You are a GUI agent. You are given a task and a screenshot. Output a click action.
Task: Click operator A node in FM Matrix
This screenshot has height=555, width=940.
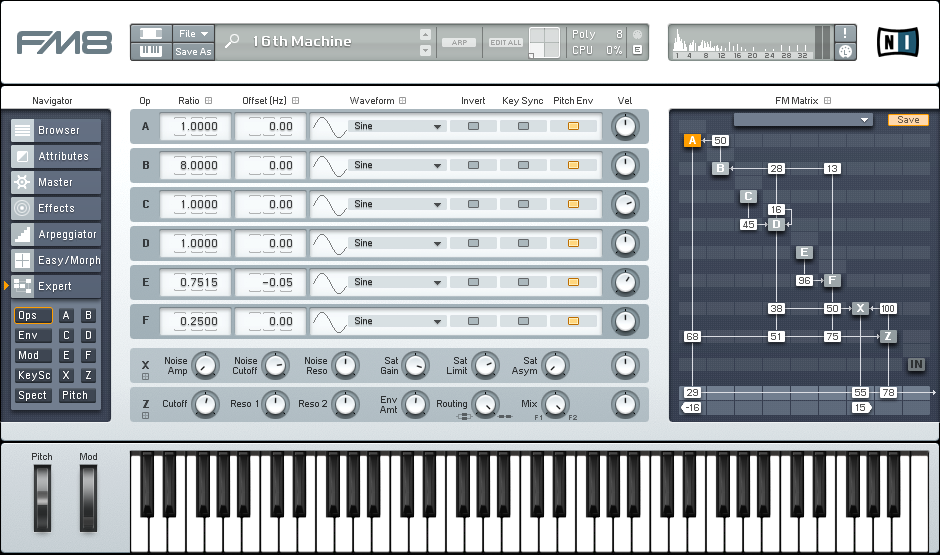click(690, 141)
